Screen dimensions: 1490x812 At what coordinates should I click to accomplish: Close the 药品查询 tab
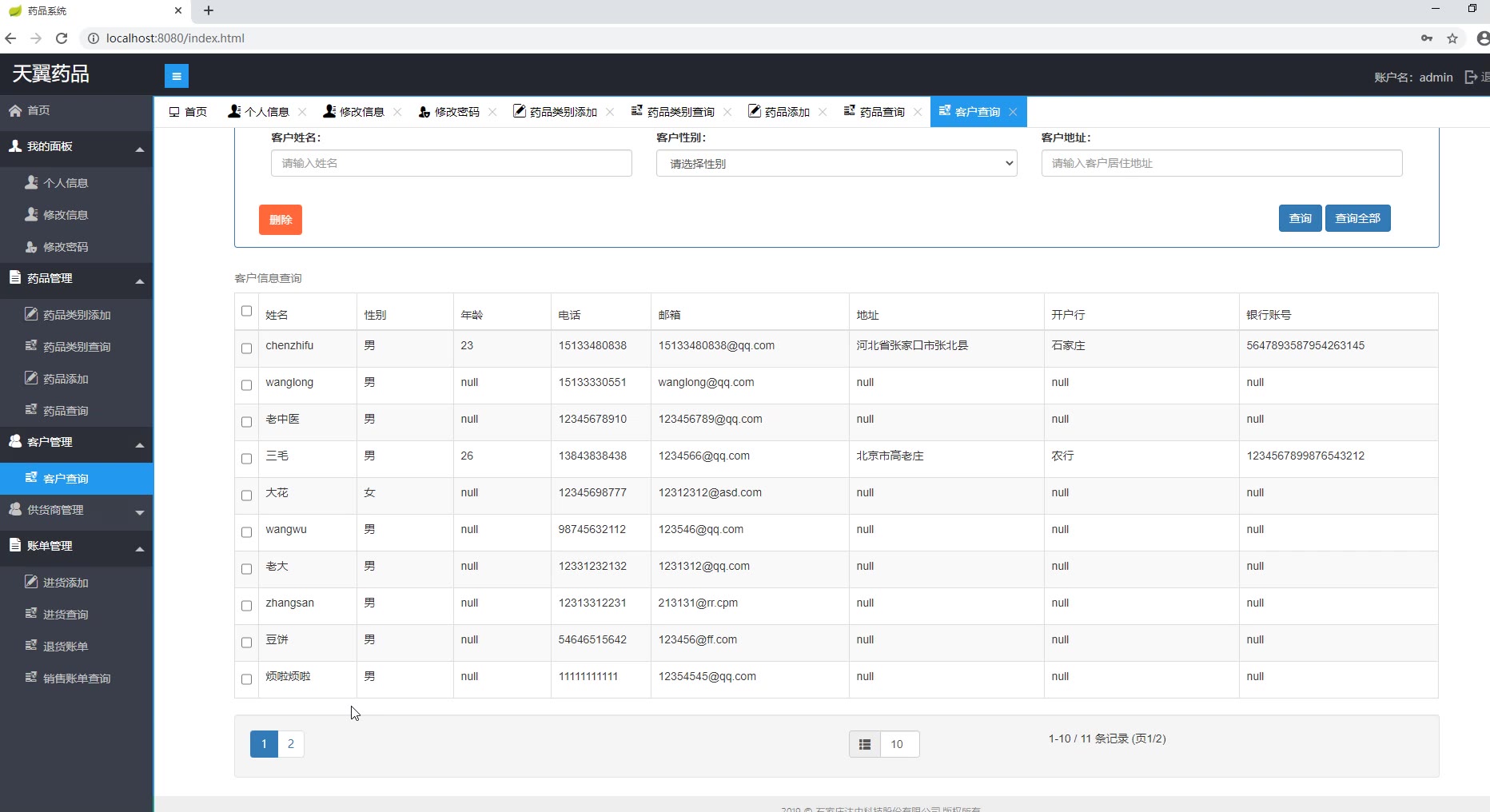coord(918,112)
